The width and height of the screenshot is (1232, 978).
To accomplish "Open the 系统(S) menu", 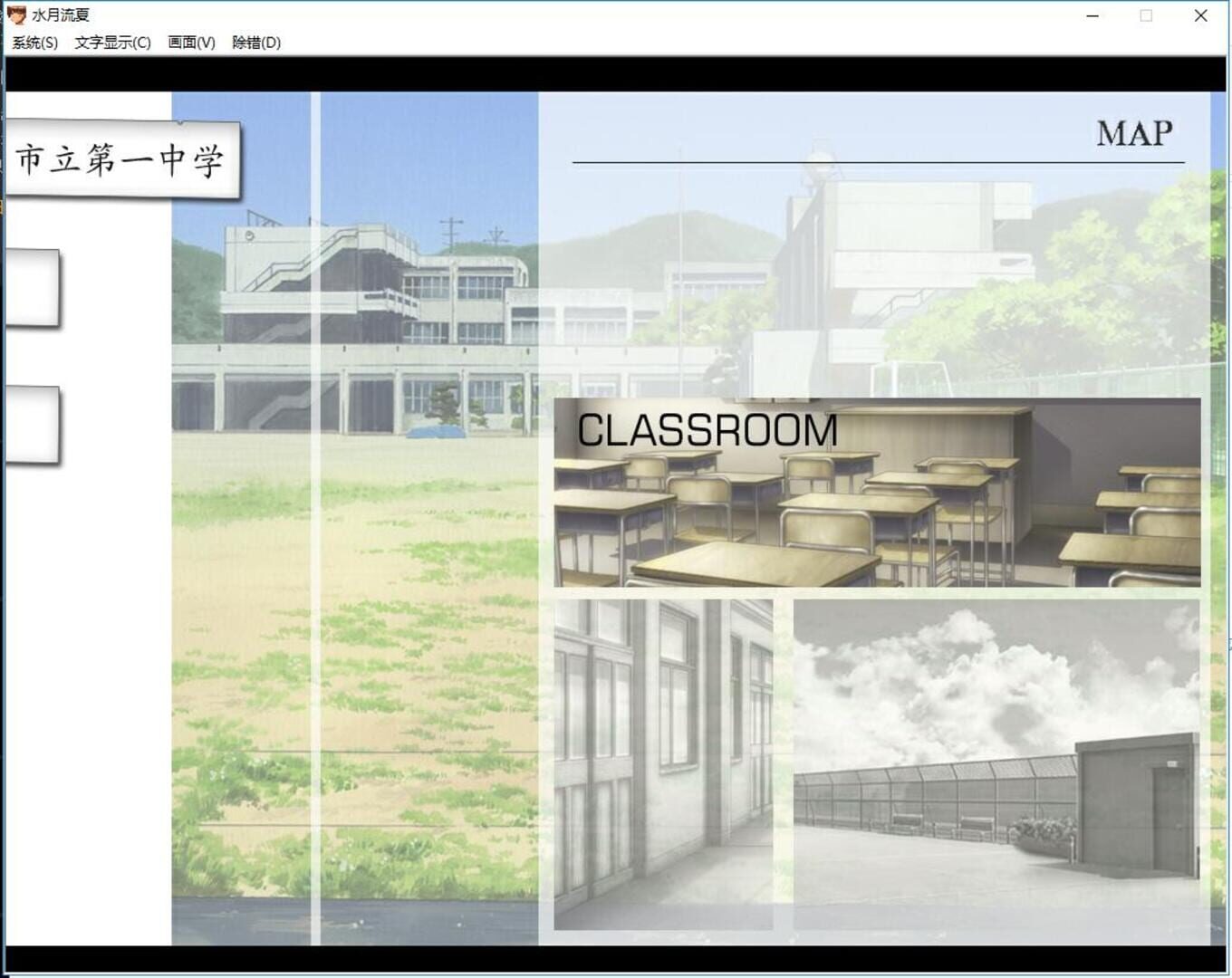I will point(35,43).
